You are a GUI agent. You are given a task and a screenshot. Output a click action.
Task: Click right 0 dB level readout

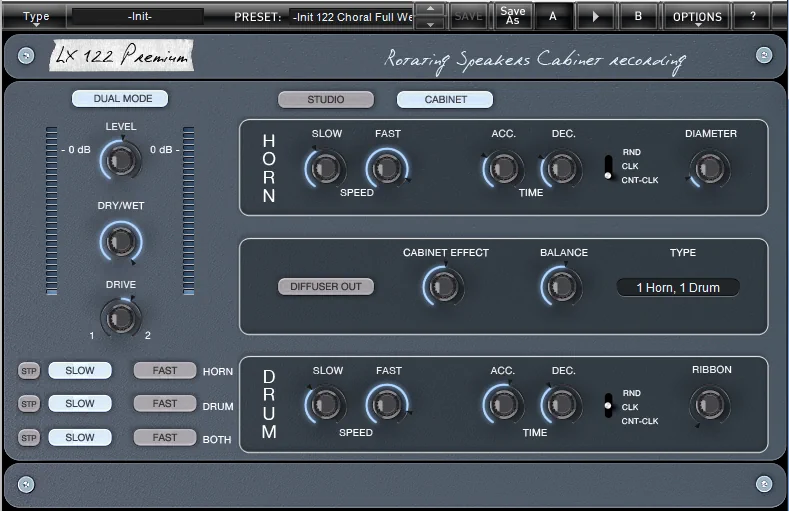[x=165, y=150]
